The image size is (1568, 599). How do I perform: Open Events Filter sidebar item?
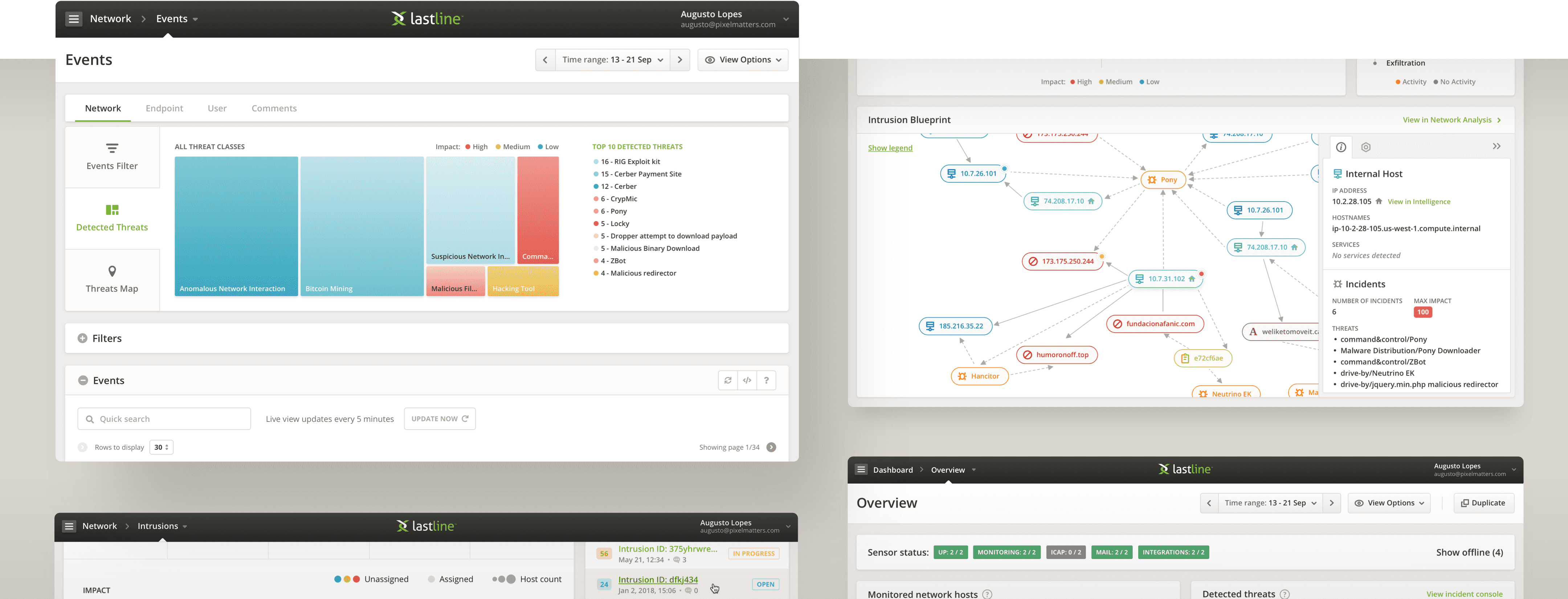coord(112,156)
